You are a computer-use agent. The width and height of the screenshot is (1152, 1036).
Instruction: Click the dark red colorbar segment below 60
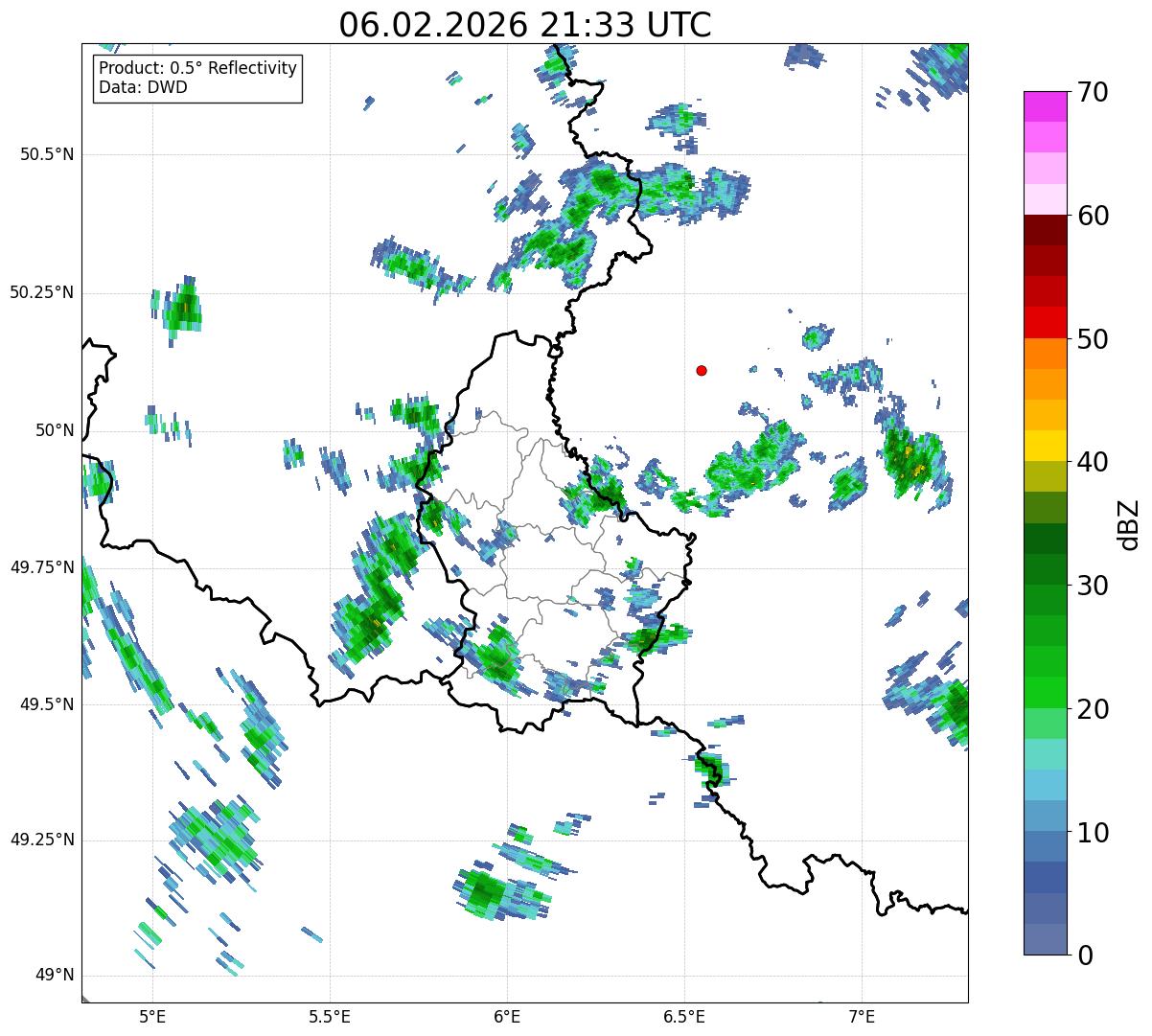(1046, 230)
